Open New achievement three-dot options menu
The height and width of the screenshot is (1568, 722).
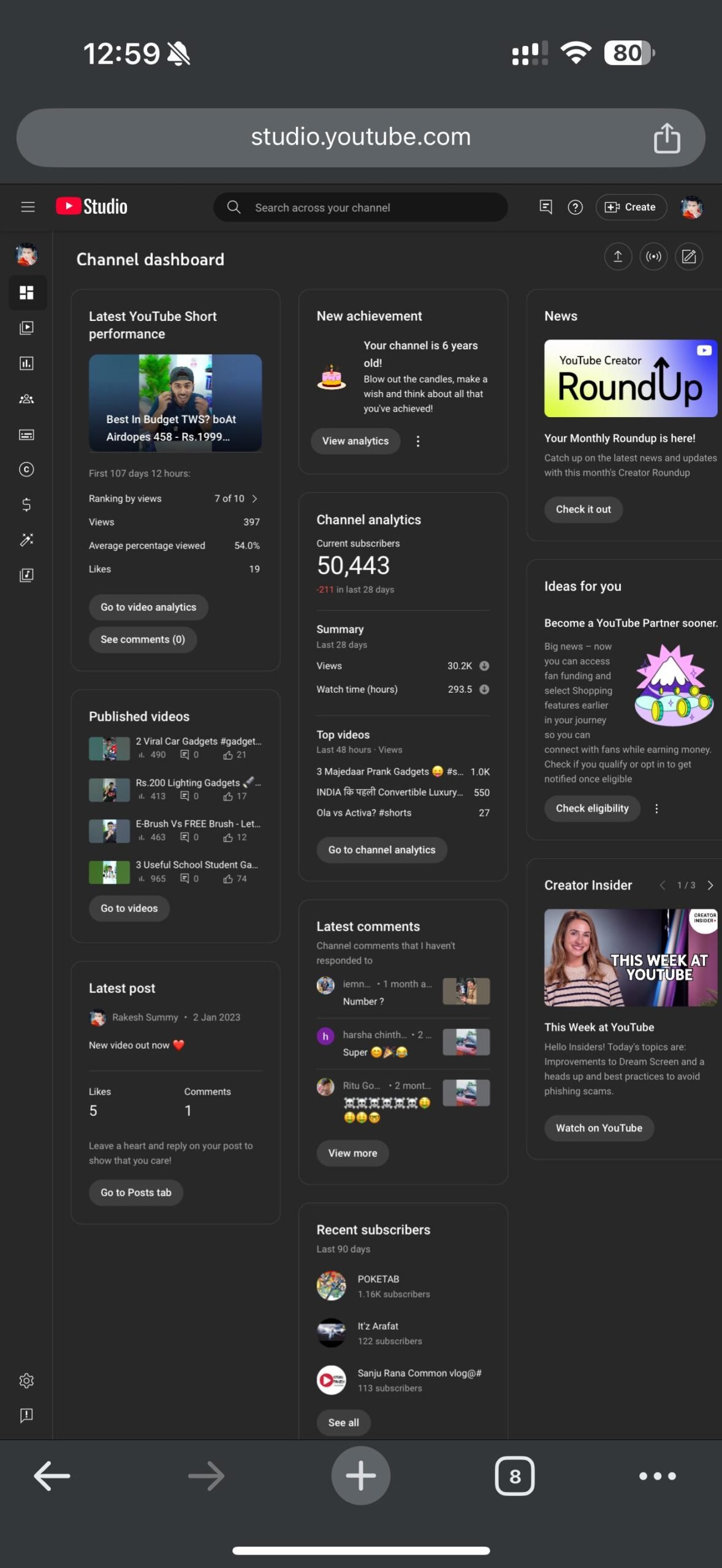pos(418,441)
